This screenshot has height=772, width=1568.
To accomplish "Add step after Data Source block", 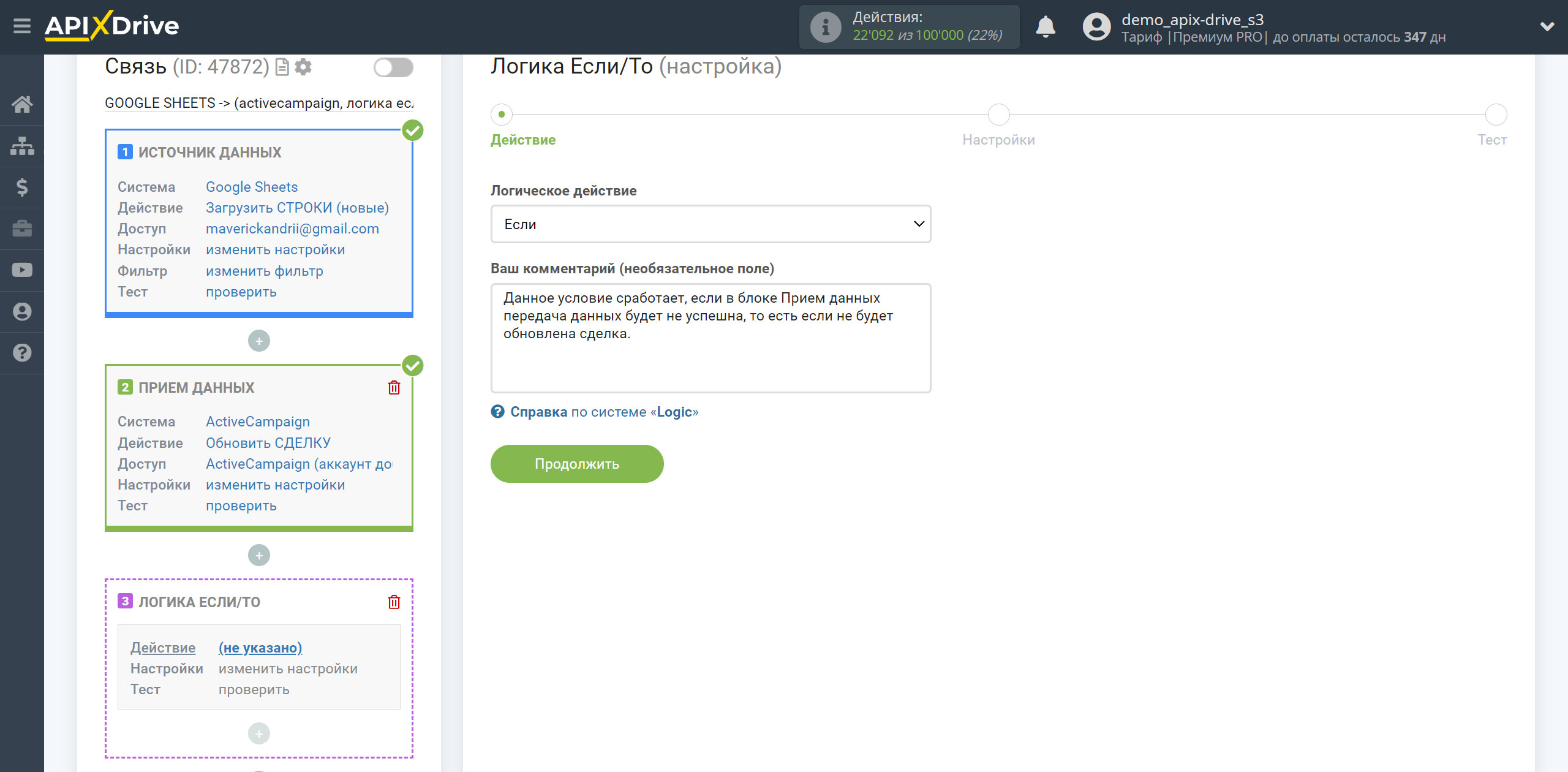I will point(259,341).
